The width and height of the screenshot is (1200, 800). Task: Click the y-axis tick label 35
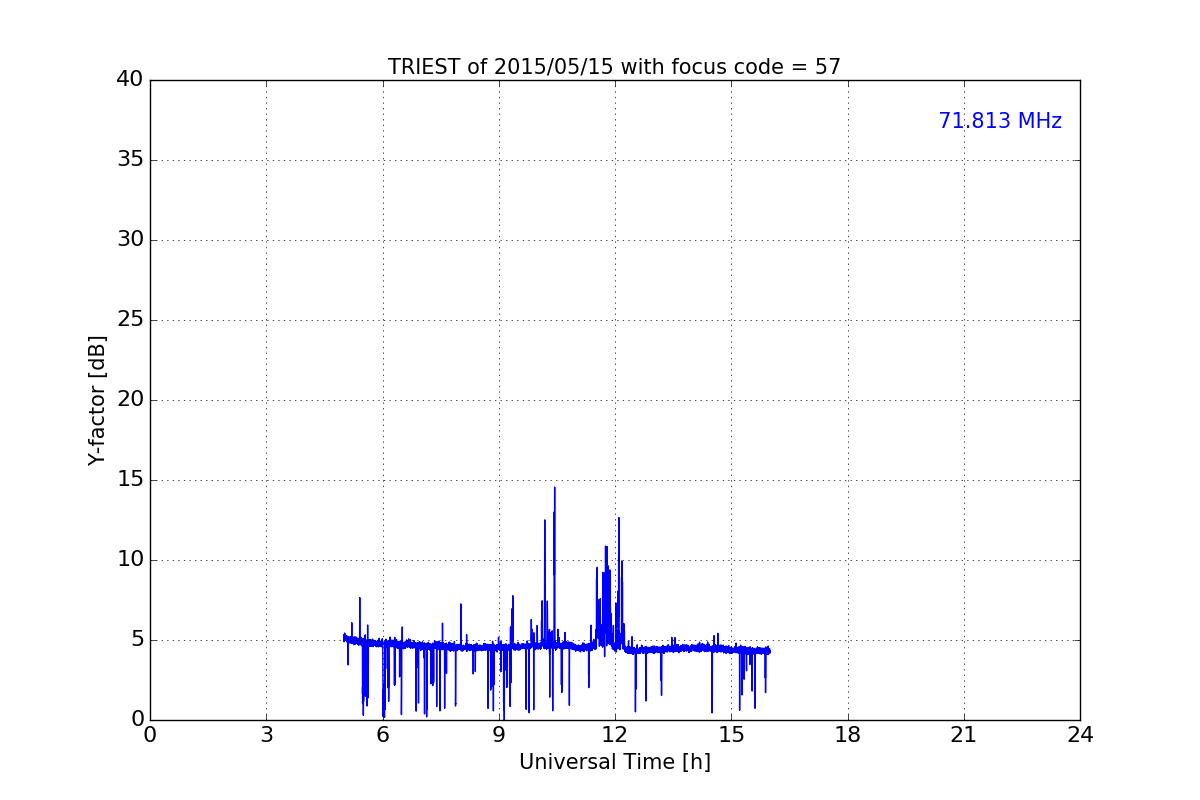[130, 160]
